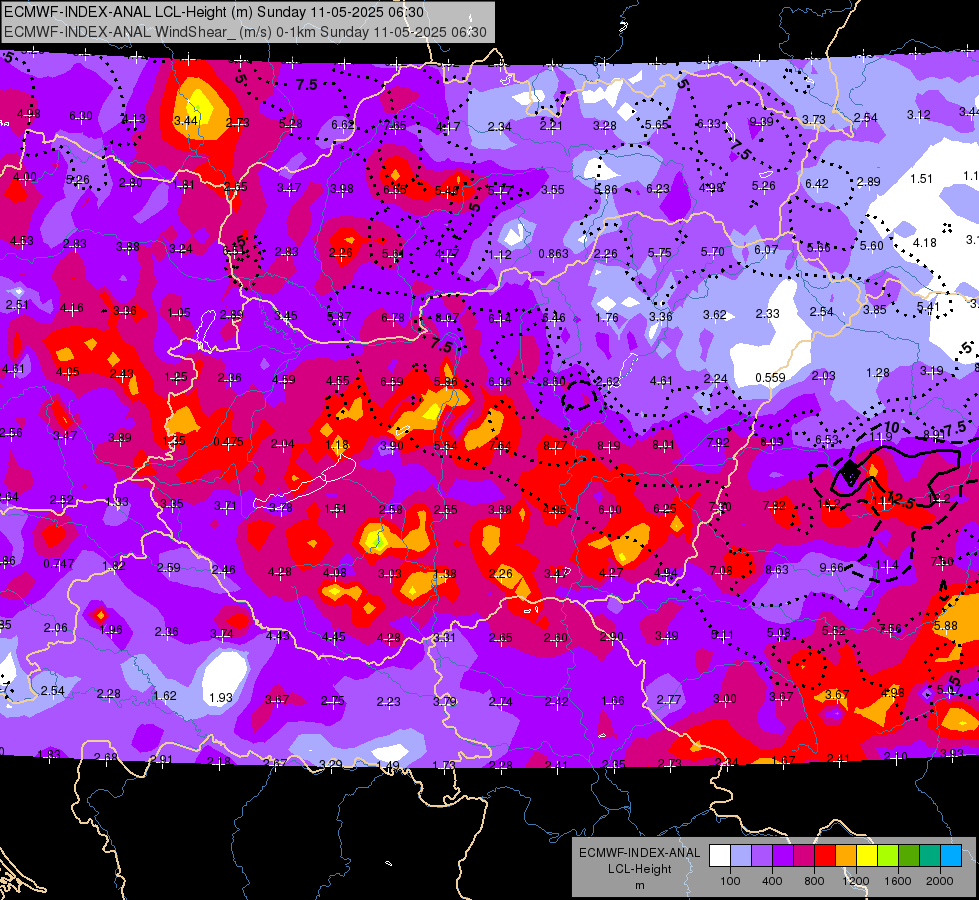Click the legend tick label 2000
Screen dimensions: 979x900
pos(940,881)
